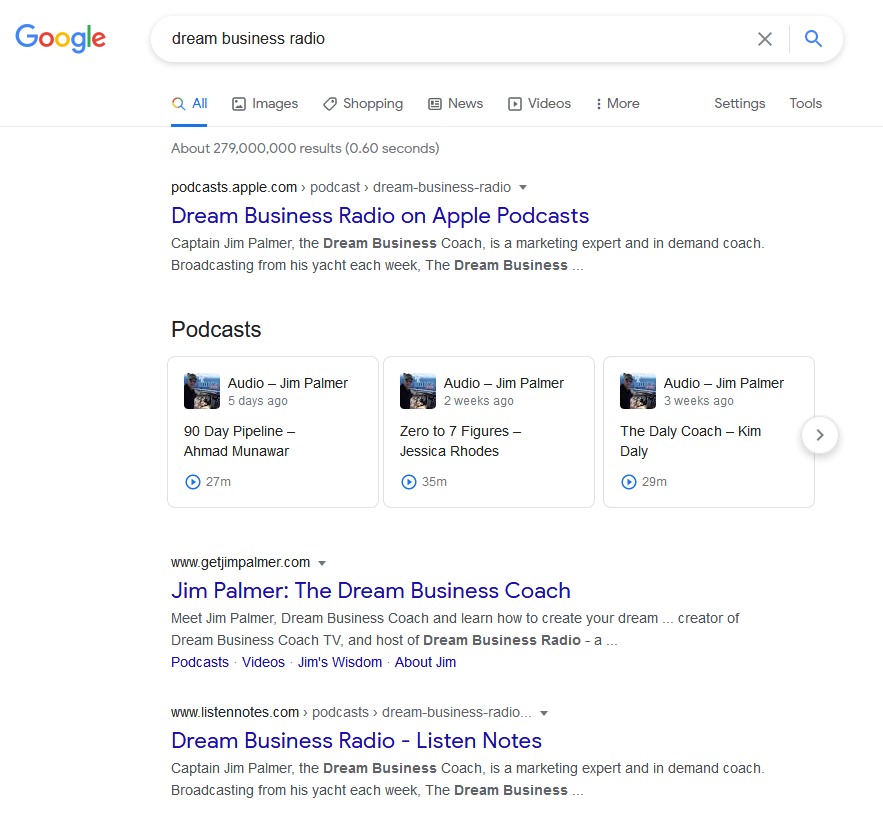883x827 pixels.
Task: Expand the podcasts.apple.com result dropdown arrow
Action: pyautogui.click(x=523, y=187)
